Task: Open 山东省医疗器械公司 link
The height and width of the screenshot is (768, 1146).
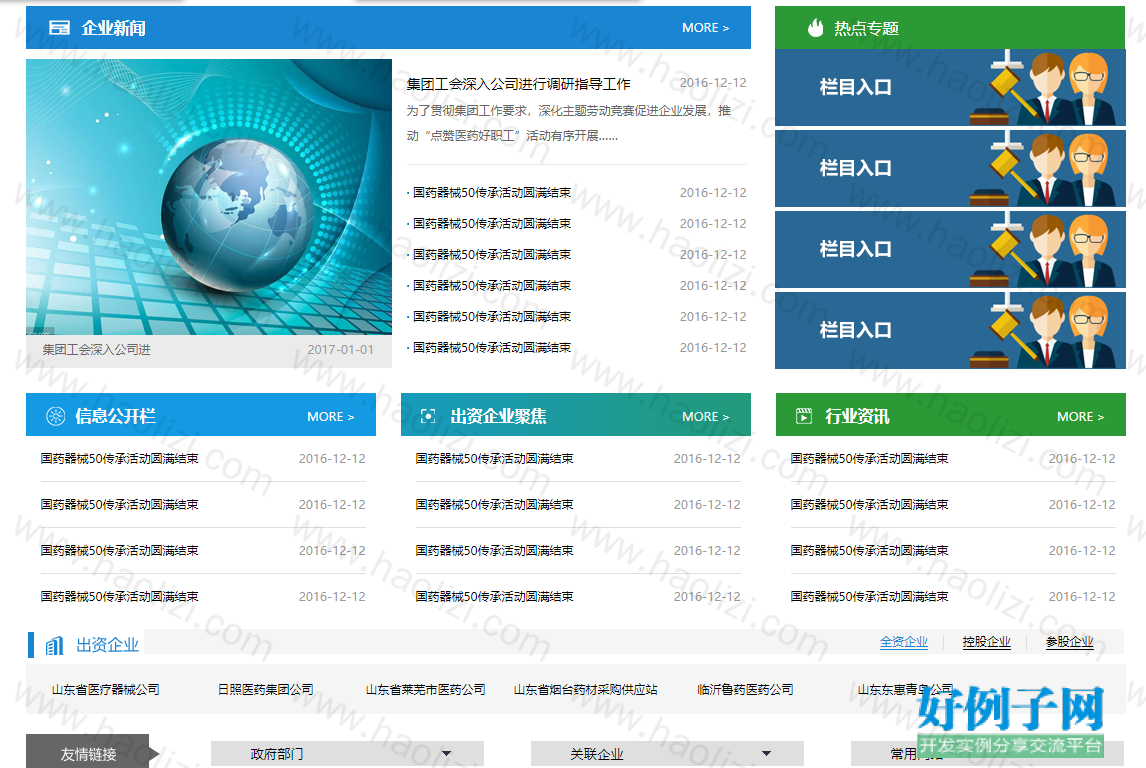Action: [x=105, y=689]
